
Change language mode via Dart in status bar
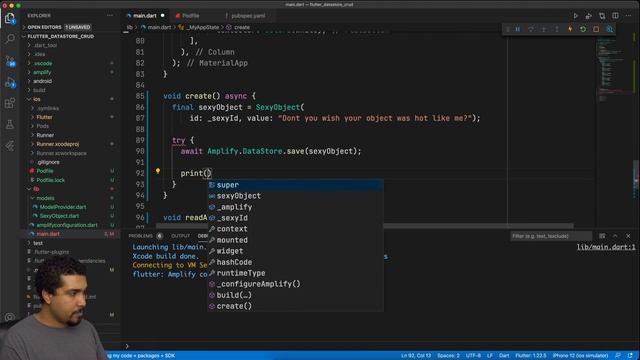[504, 356]
